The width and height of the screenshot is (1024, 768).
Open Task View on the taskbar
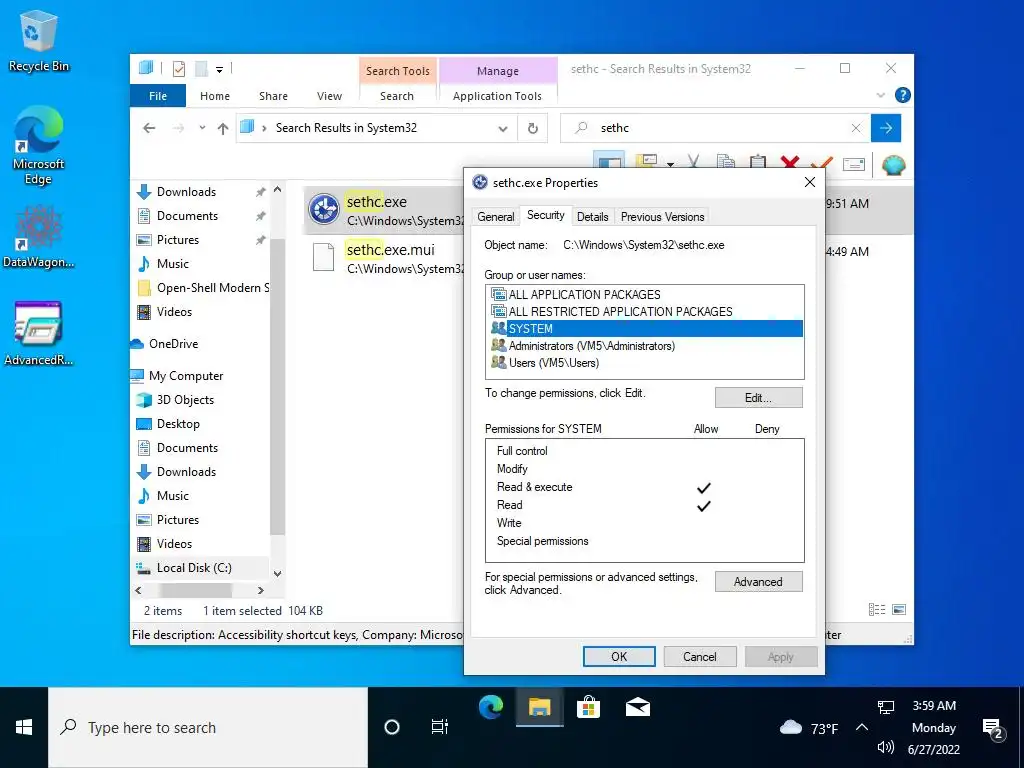click(x=440, y=727)
